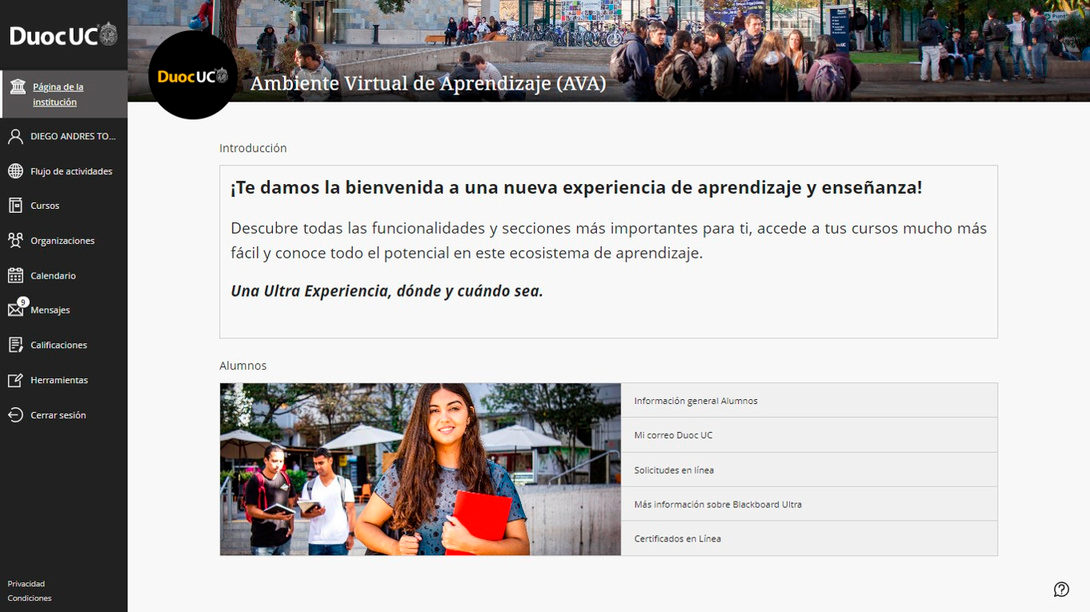Click the Calendario grid icon
Screen dimensions: 1090x612
(x=15, y=275)
